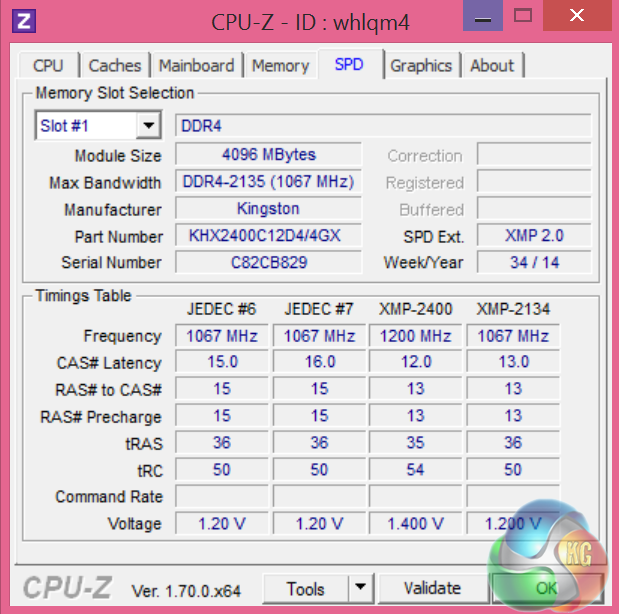Go to the Memory tab
This screenshot has width=619, height=614.
280,66
